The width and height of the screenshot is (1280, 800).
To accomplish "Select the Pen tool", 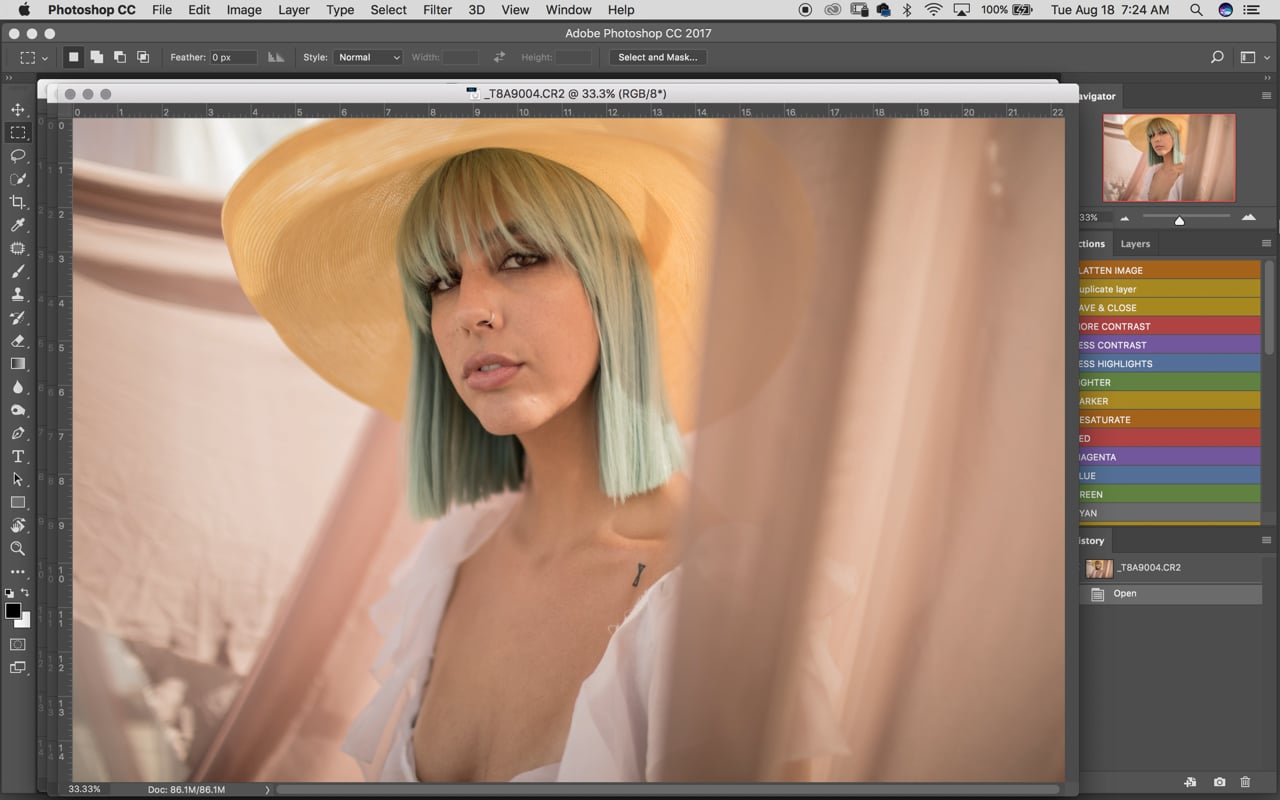I will pyautogui.click(x=18, y=433).
